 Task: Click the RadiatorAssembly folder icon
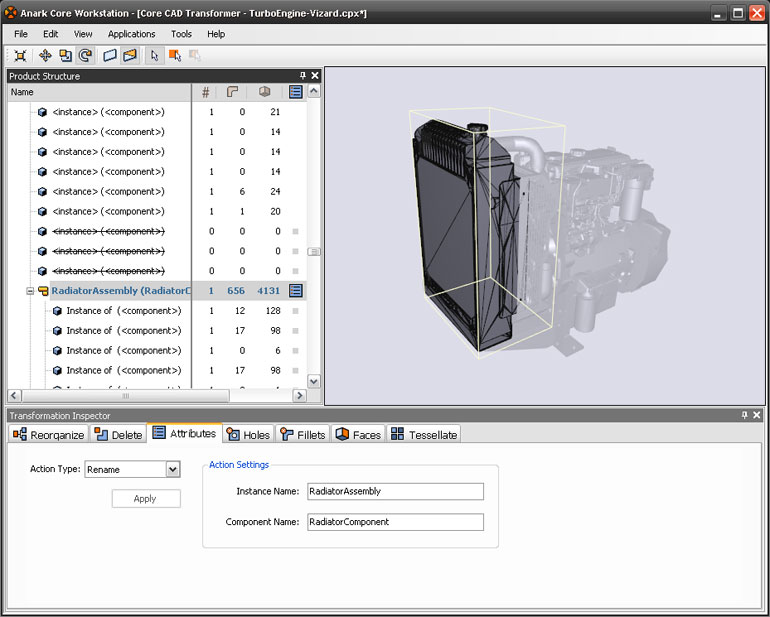coord(43,291)
